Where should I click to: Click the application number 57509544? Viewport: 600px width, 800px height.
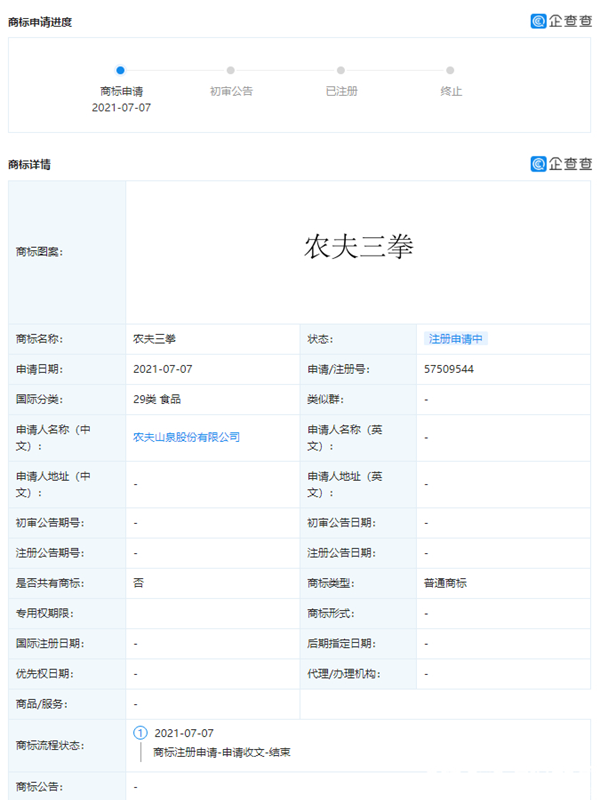tap(448, 369)
